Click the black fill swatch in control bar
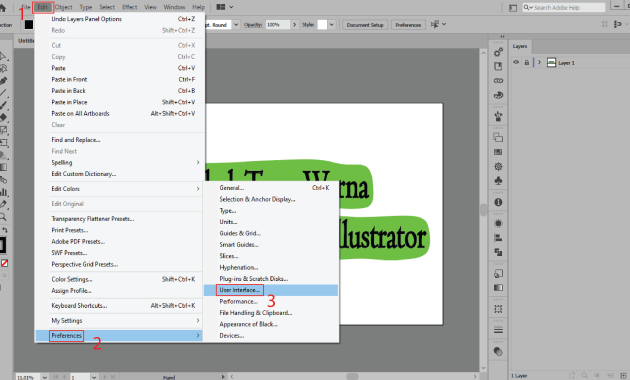The width and height of the screenshot is (630, 380). pos(29,25)
